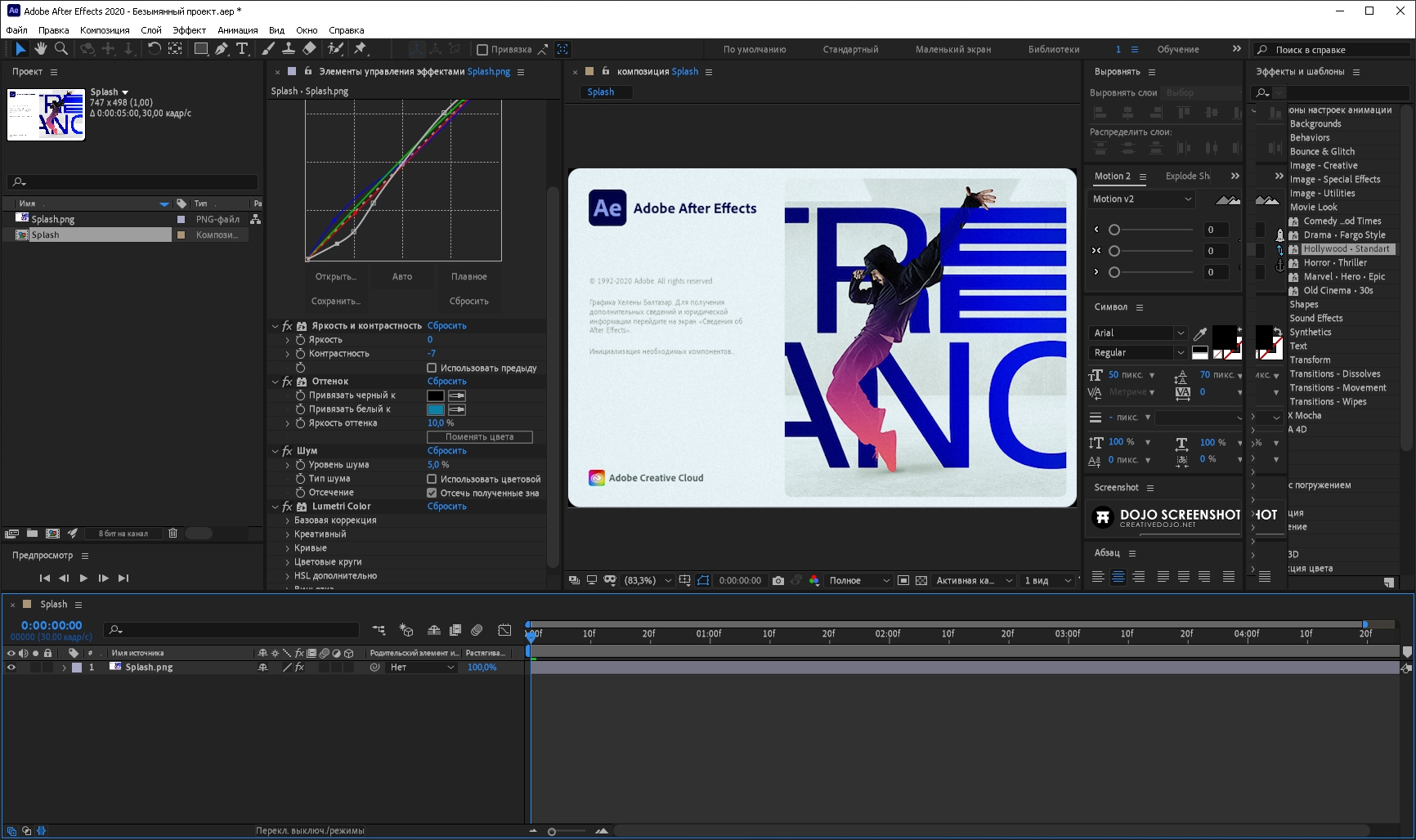Uncheck the 'Отсечь полученные значения' checkbox
Screen dimensions: 1416x840
pyautogui.click(x=432, y=493)
